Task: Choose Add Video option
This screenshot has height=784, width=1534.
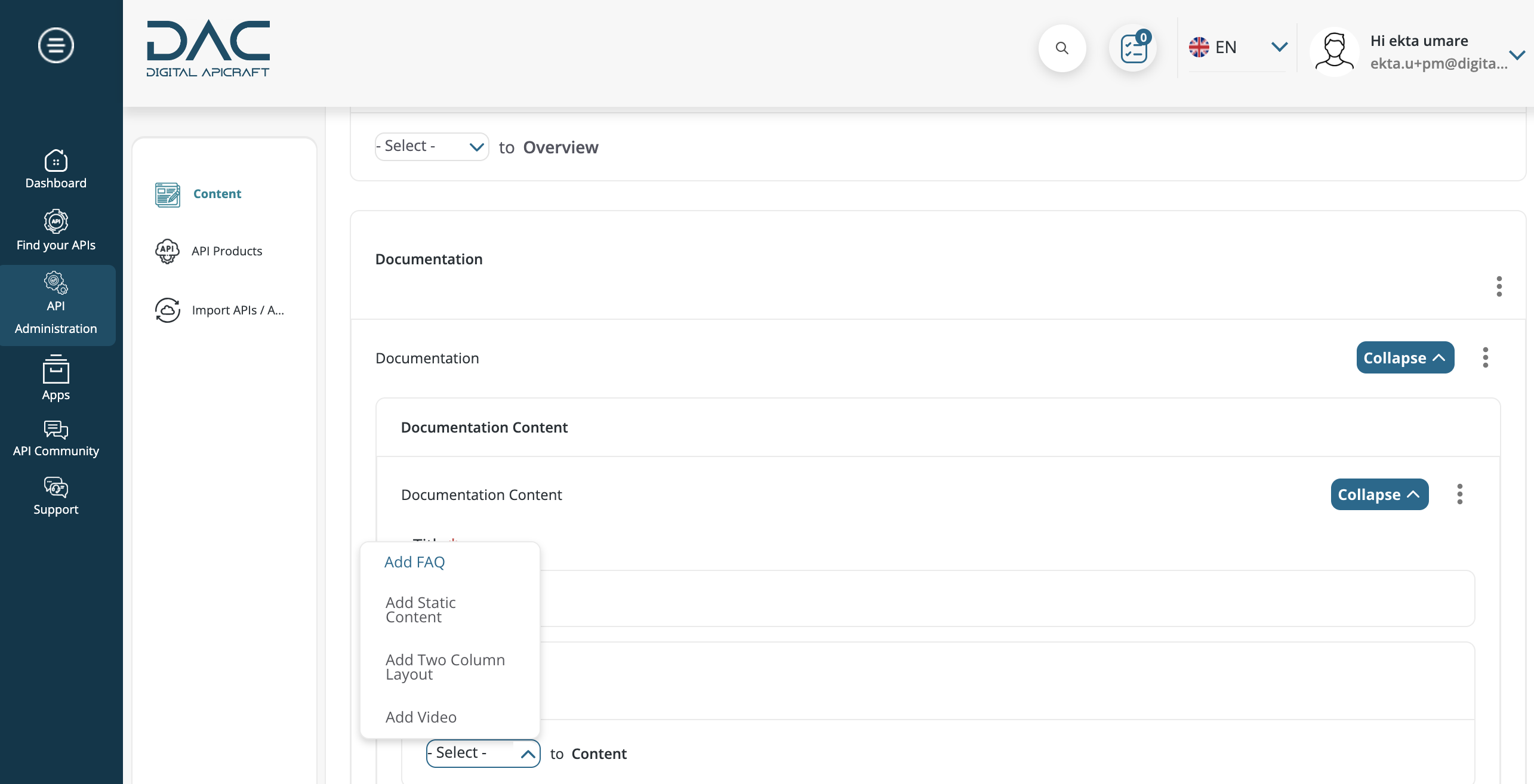Action: pos(421,717)
